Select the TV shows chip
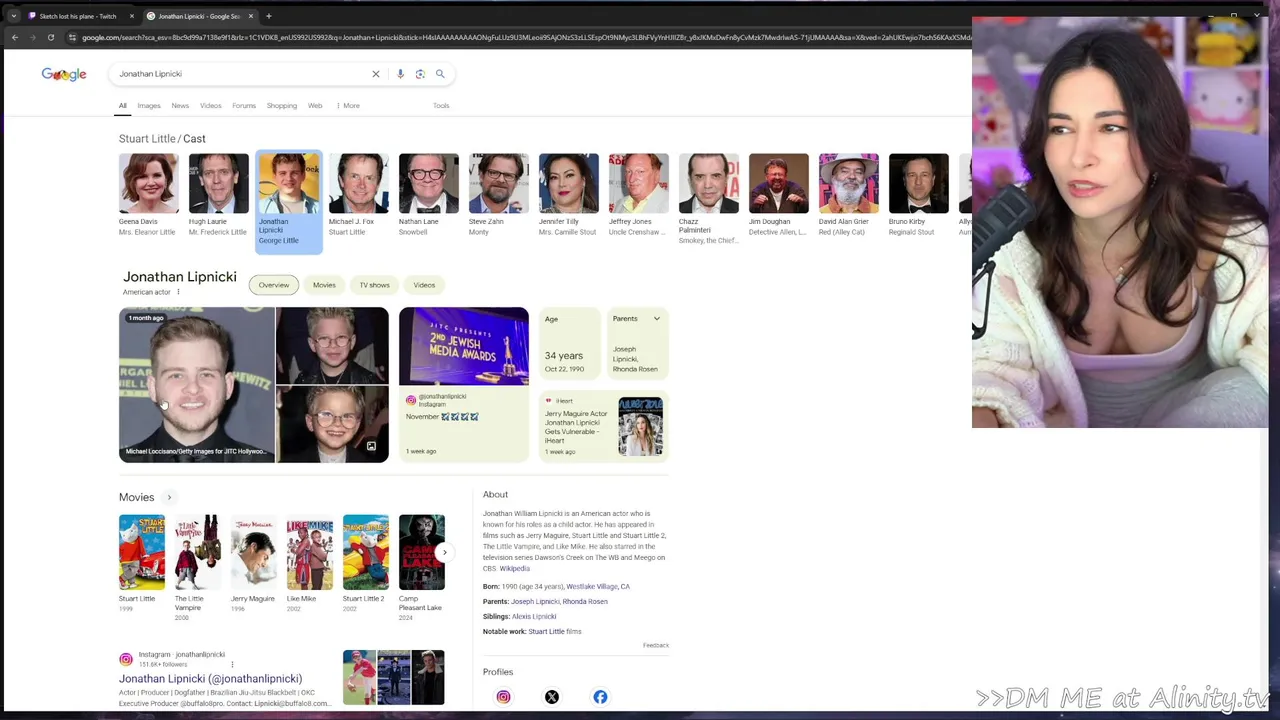The width and height of the screenshot is (1280, 720). pos(375,285)
